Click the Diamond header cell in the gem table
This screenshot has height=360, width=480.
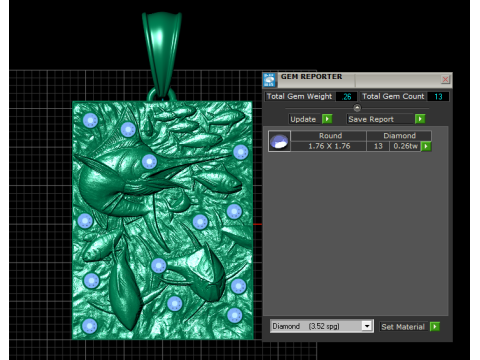(399, 136)
